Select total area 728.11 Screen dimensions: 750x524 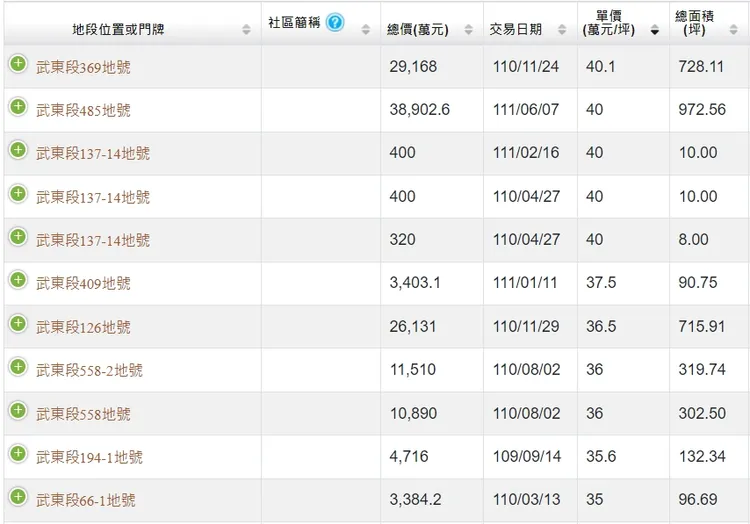click(x=701, y=66)
